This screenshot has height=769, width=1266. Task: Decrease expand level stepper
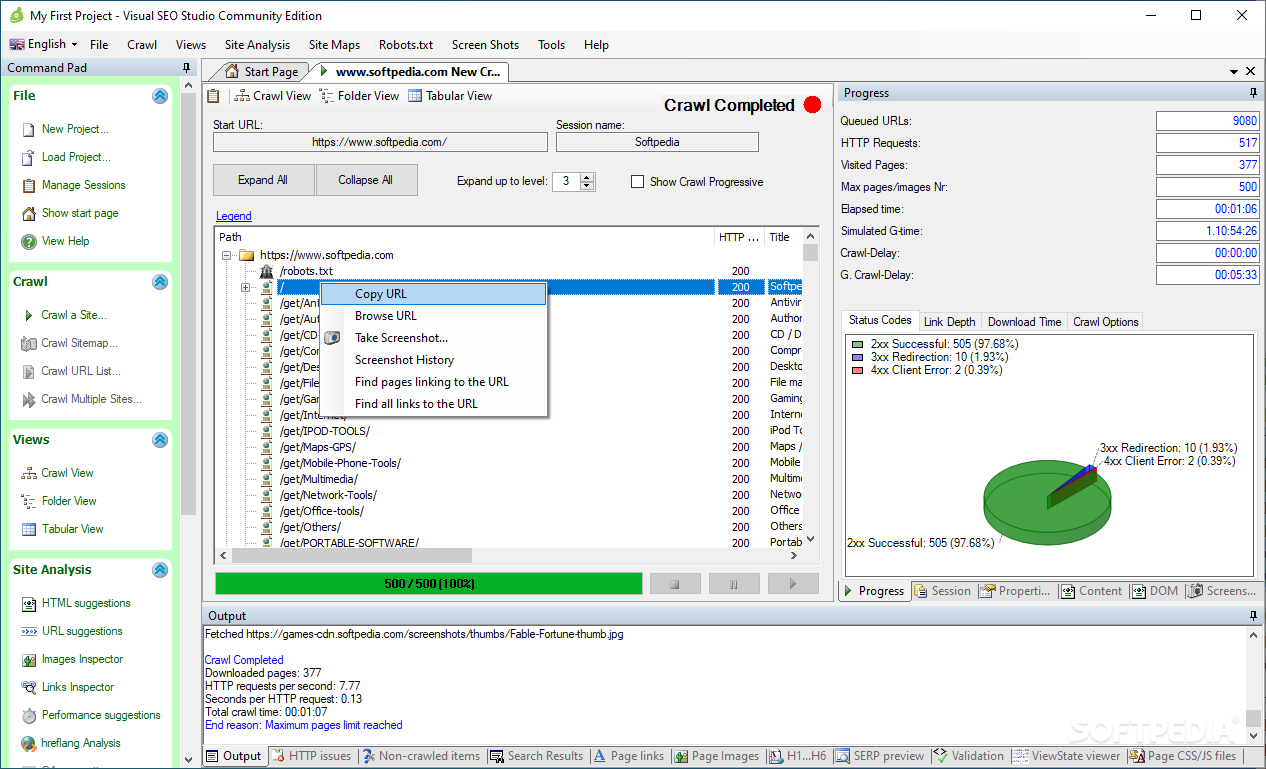[587, 186]
